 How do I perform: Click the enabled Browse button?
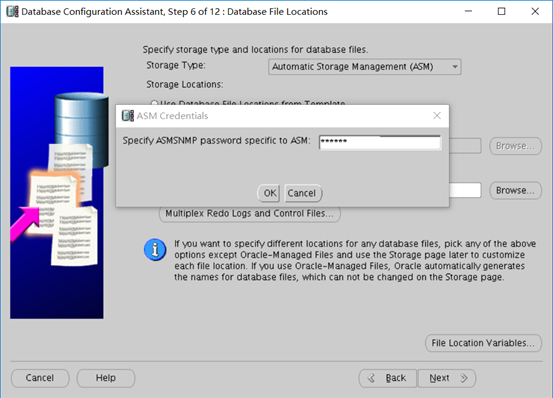click(x=515, y=190)
